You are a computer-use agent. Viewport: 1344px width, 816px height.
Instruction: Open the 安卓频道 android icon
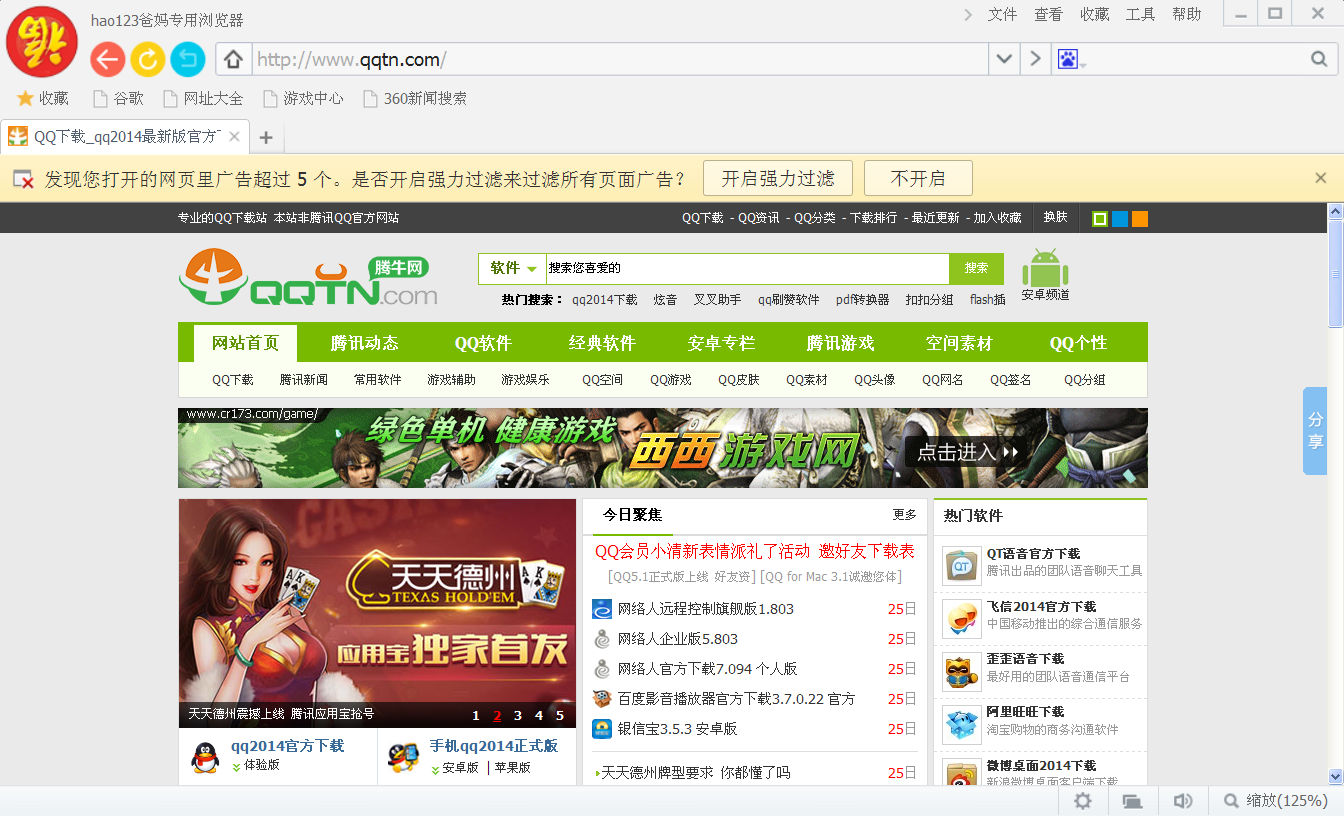(x=1045, y=275)
